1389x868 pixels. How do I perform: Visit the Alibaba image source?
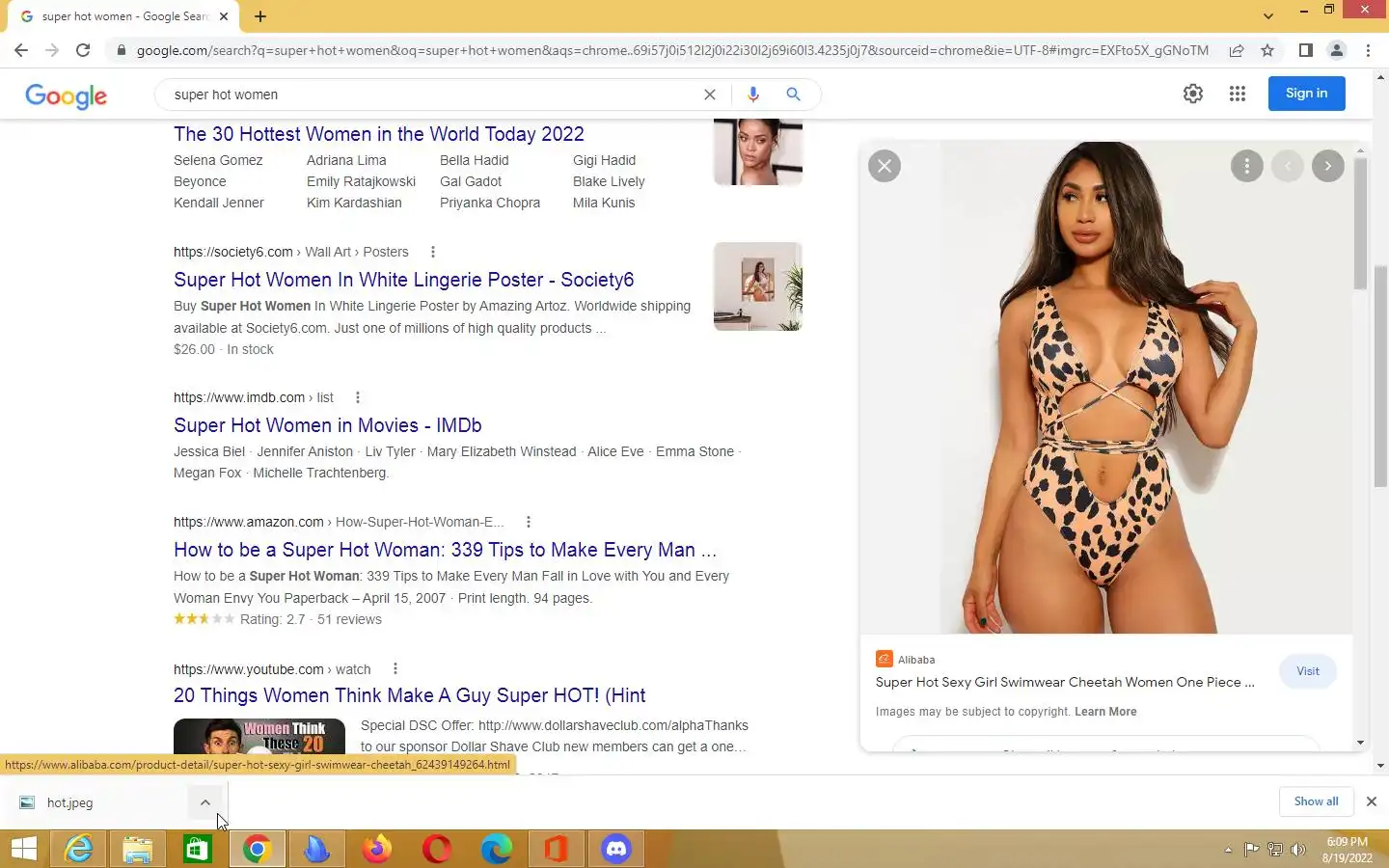[1308, 671]
